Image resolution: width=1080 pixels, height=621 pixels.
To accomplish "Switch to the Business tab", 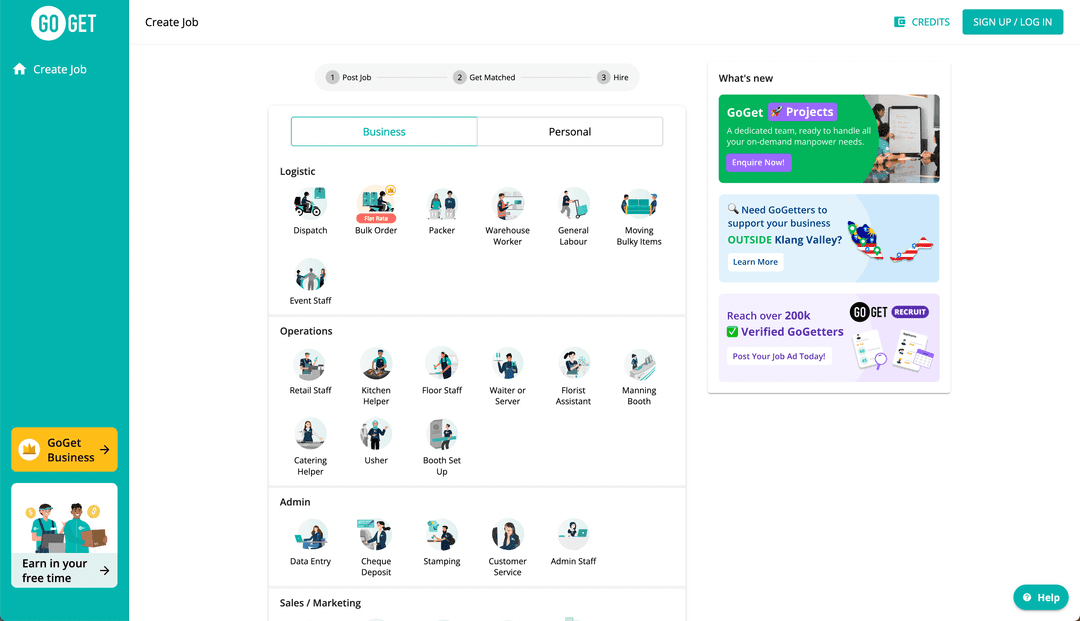I will 384,132.
